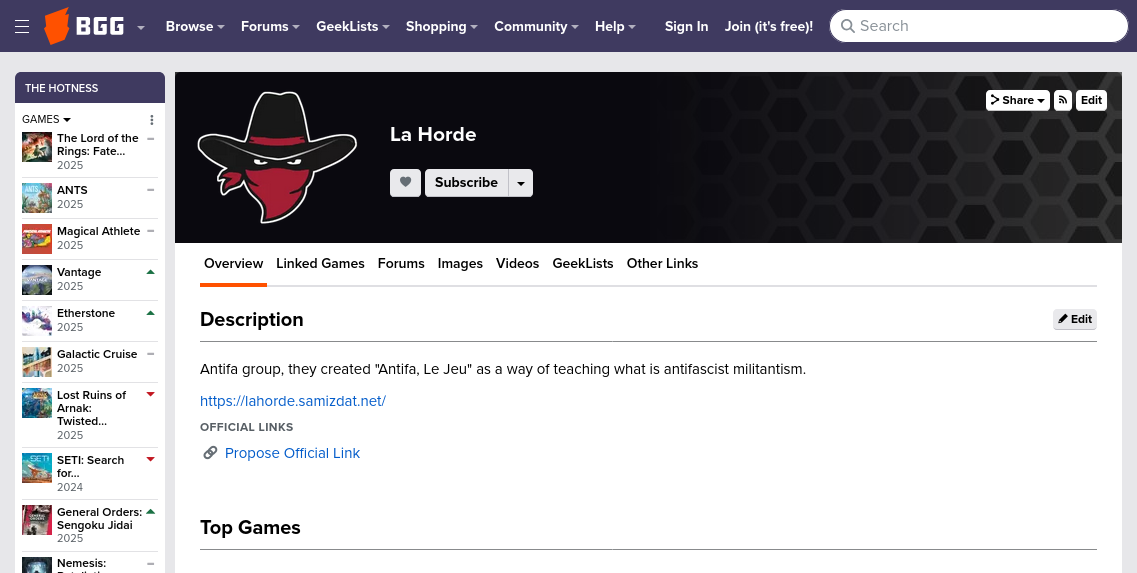Open the GAMES dropdown in The Hotness
The image size is (1137, 573).
coord(46,119)
